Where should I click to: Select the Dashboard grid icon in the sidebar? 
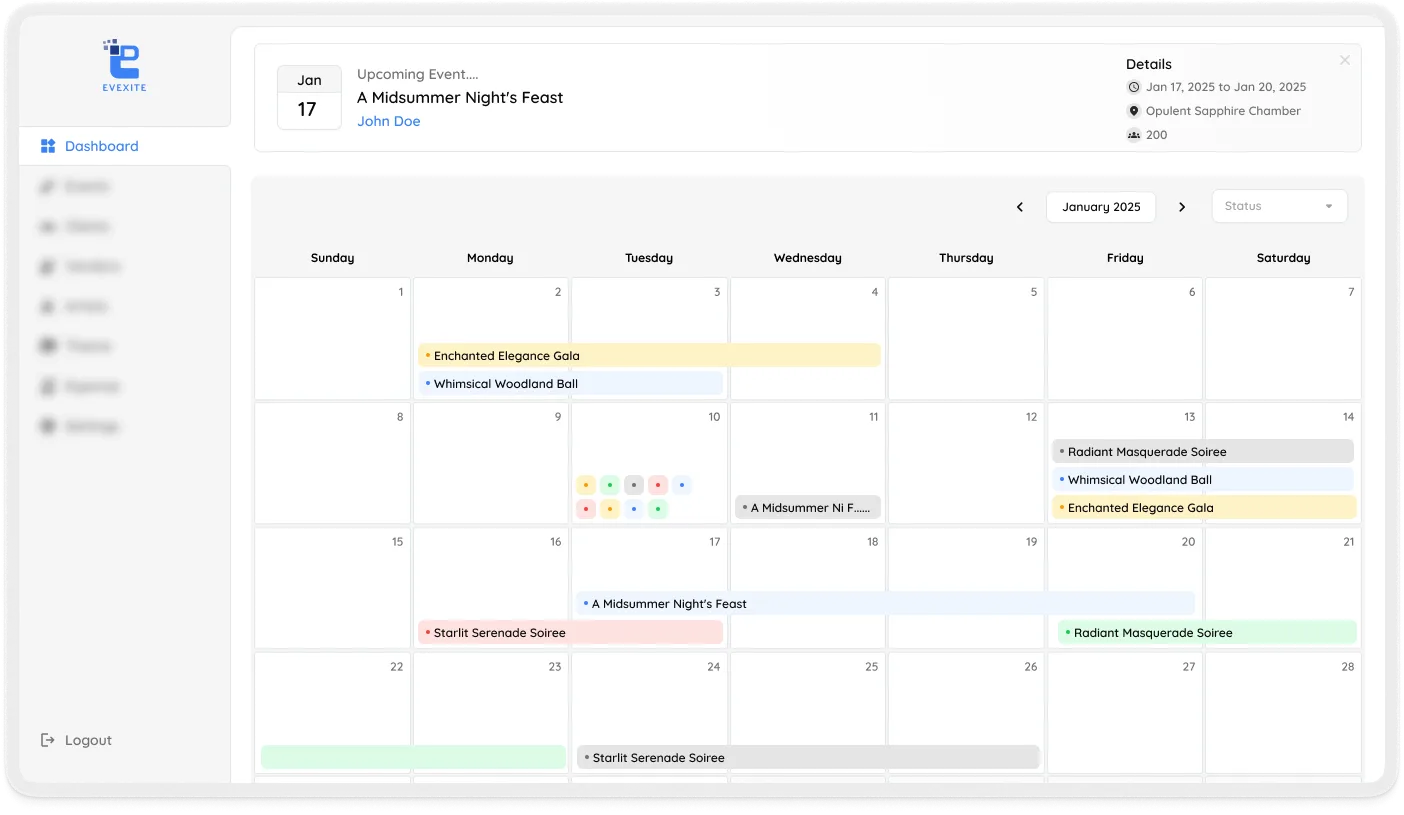[x=47, y=145]
